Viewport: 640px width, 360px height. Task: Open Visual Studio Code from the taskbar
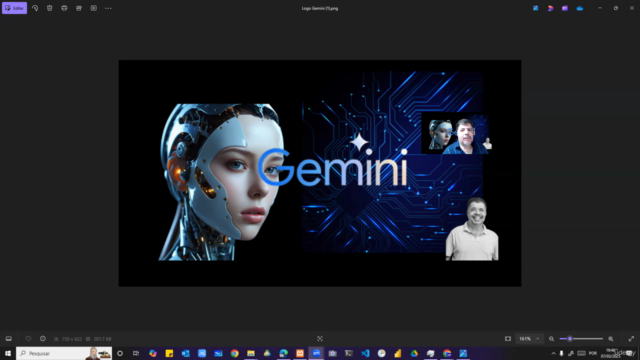(x=365, y=353)
